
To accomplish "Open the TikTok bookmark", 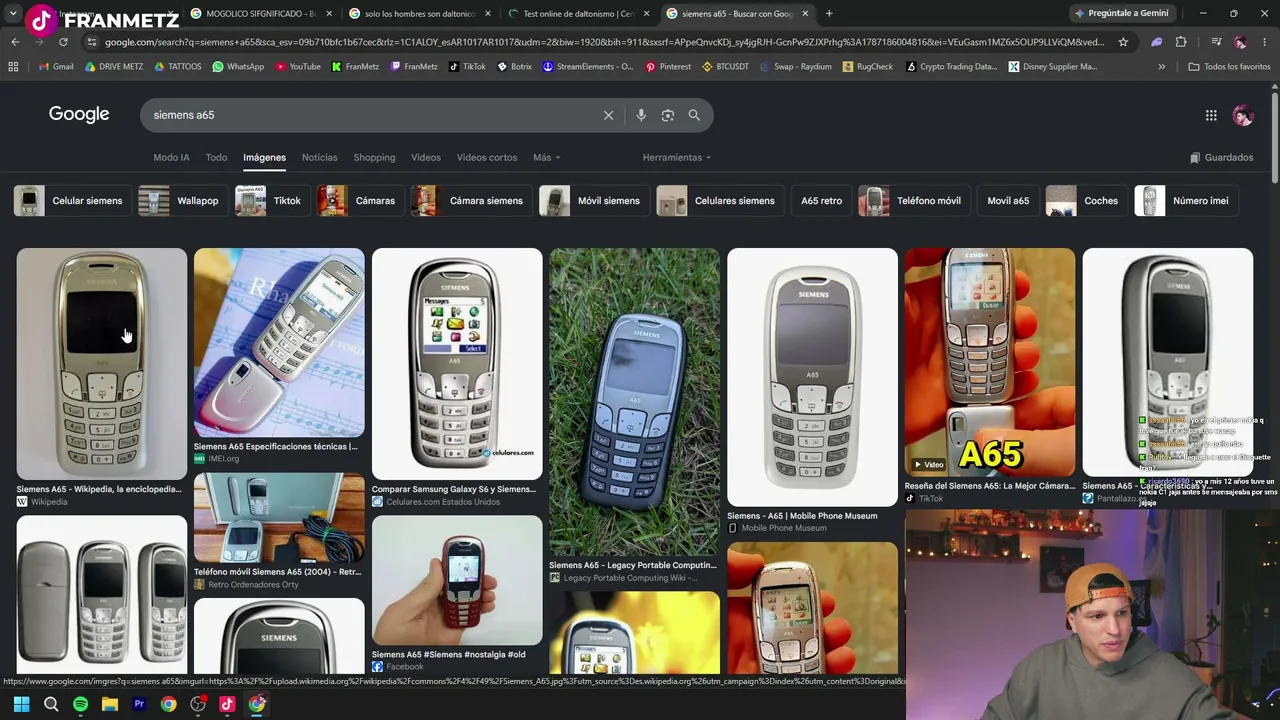I will coord(467,67).
